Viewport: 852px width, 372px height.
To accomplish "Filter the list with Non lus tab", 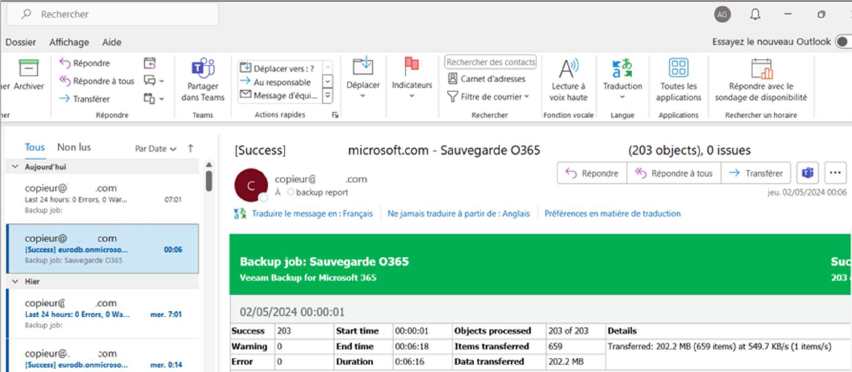I will coord(74,147).
